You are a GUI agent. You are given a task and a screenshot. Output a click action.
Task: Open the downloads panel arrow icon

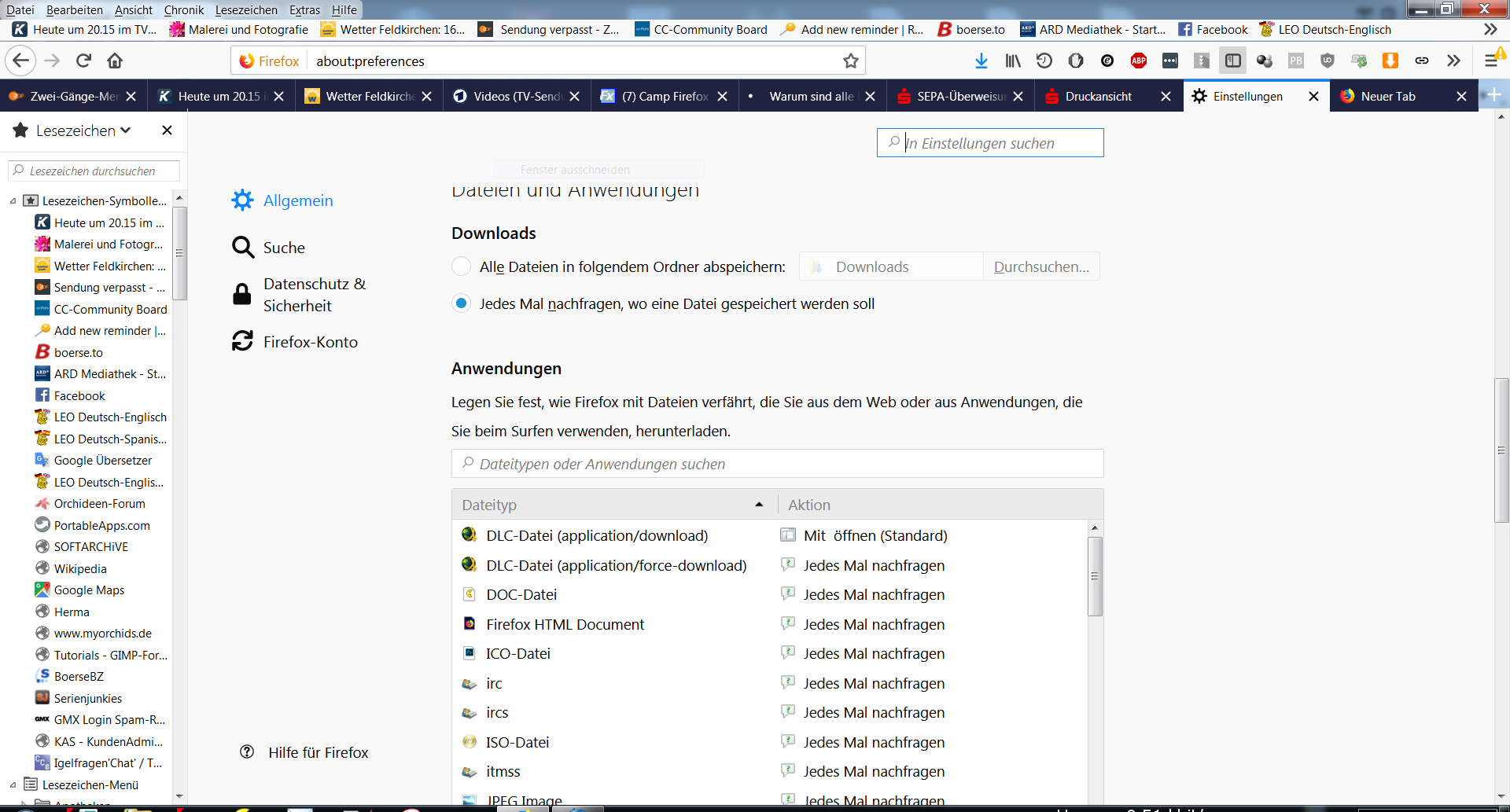tap(981, 61)
